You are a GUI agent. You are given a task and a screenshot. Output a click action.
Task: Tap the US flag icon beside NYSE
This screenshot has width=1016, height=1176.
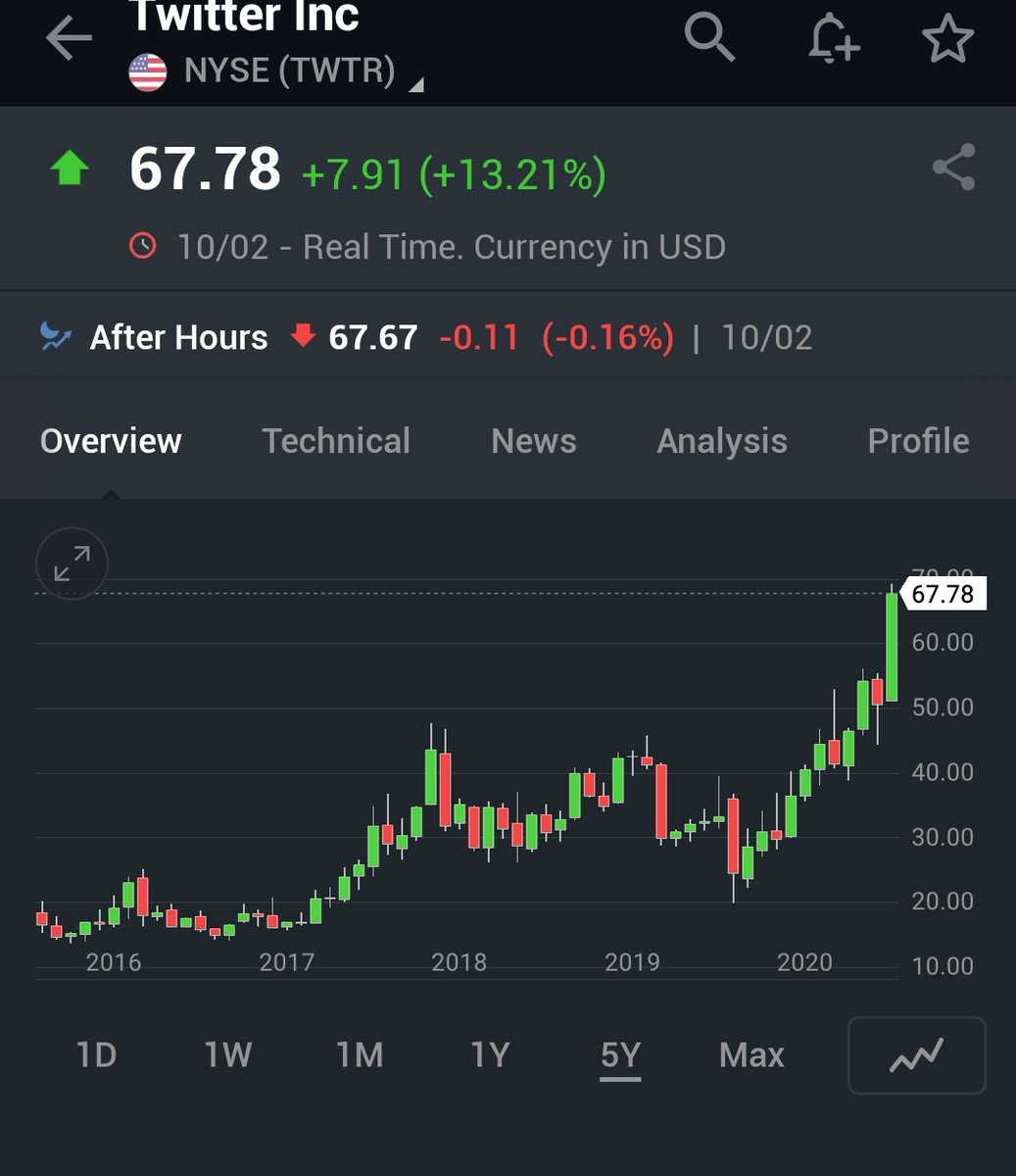tap(148, 73)
